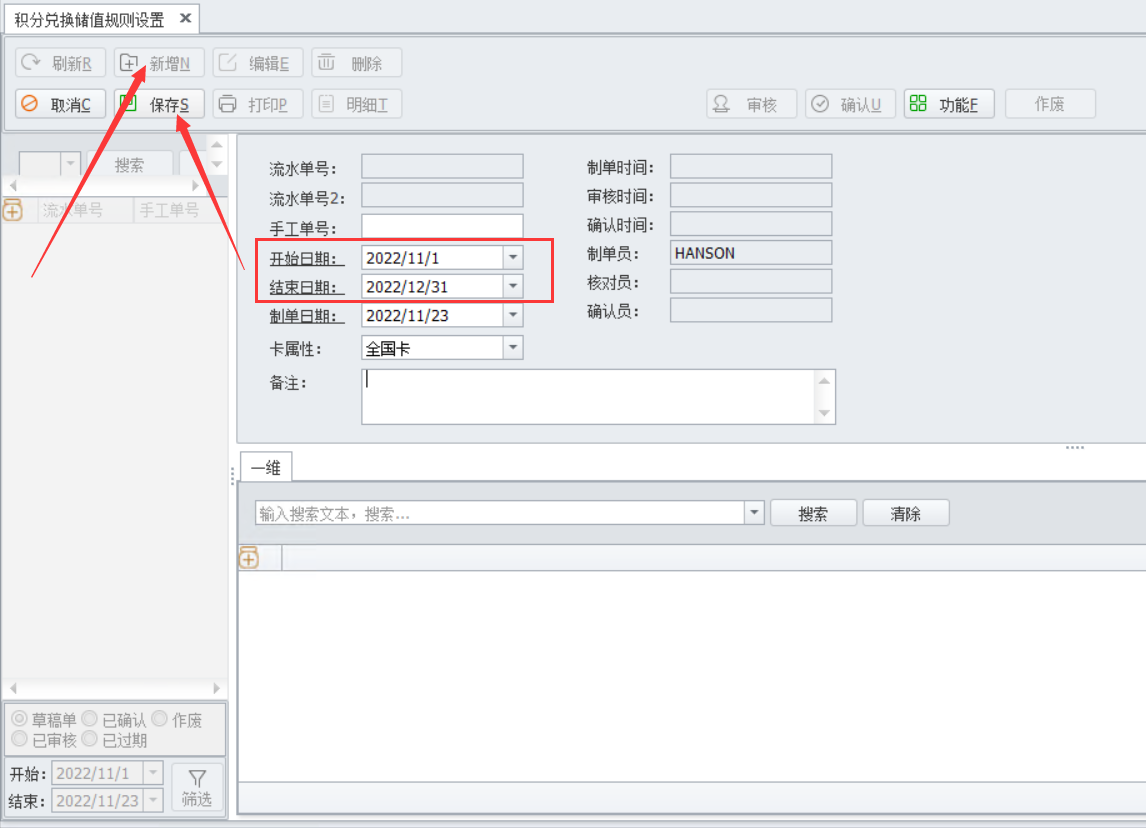Click the grid add icon above detail table
This screenshot has width=1146, height=828.
coord(249,558)
